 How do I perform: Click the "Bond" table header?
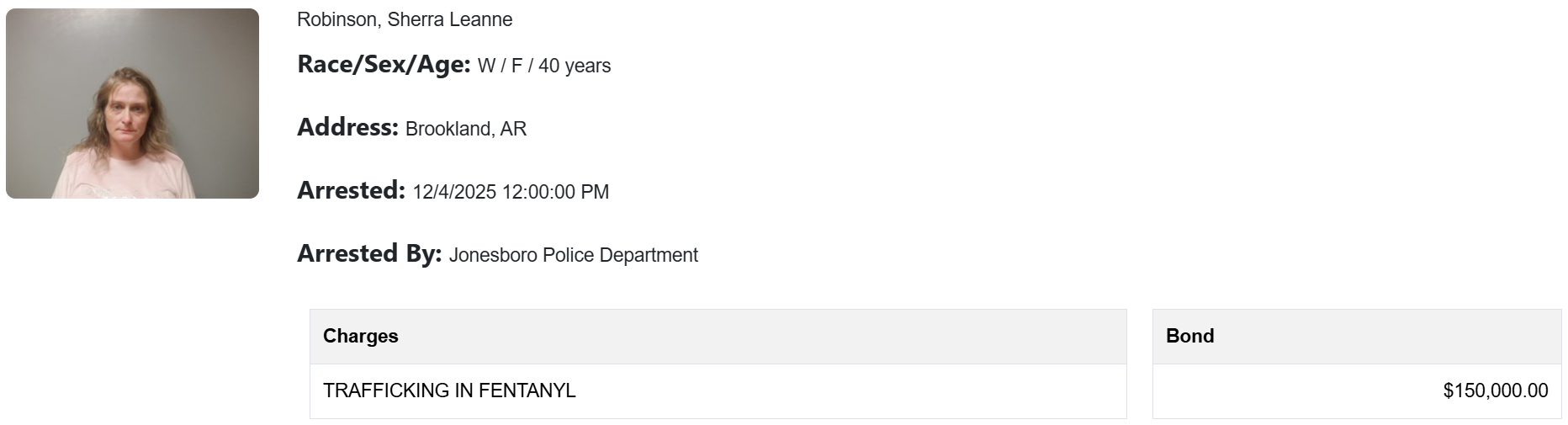1190,336
